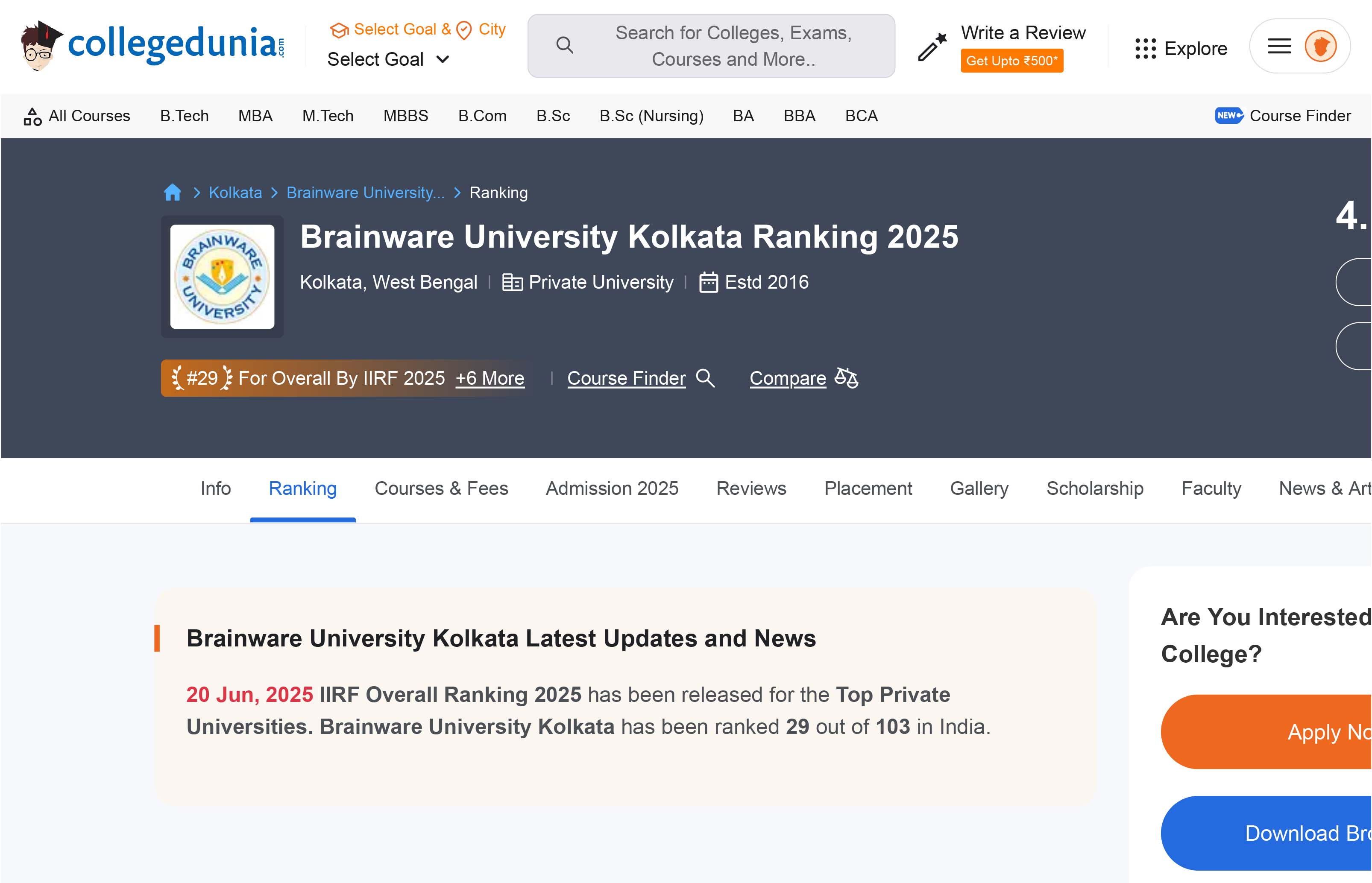
Task: Switch to the Reviews tab
Action: tap(751, 488)
